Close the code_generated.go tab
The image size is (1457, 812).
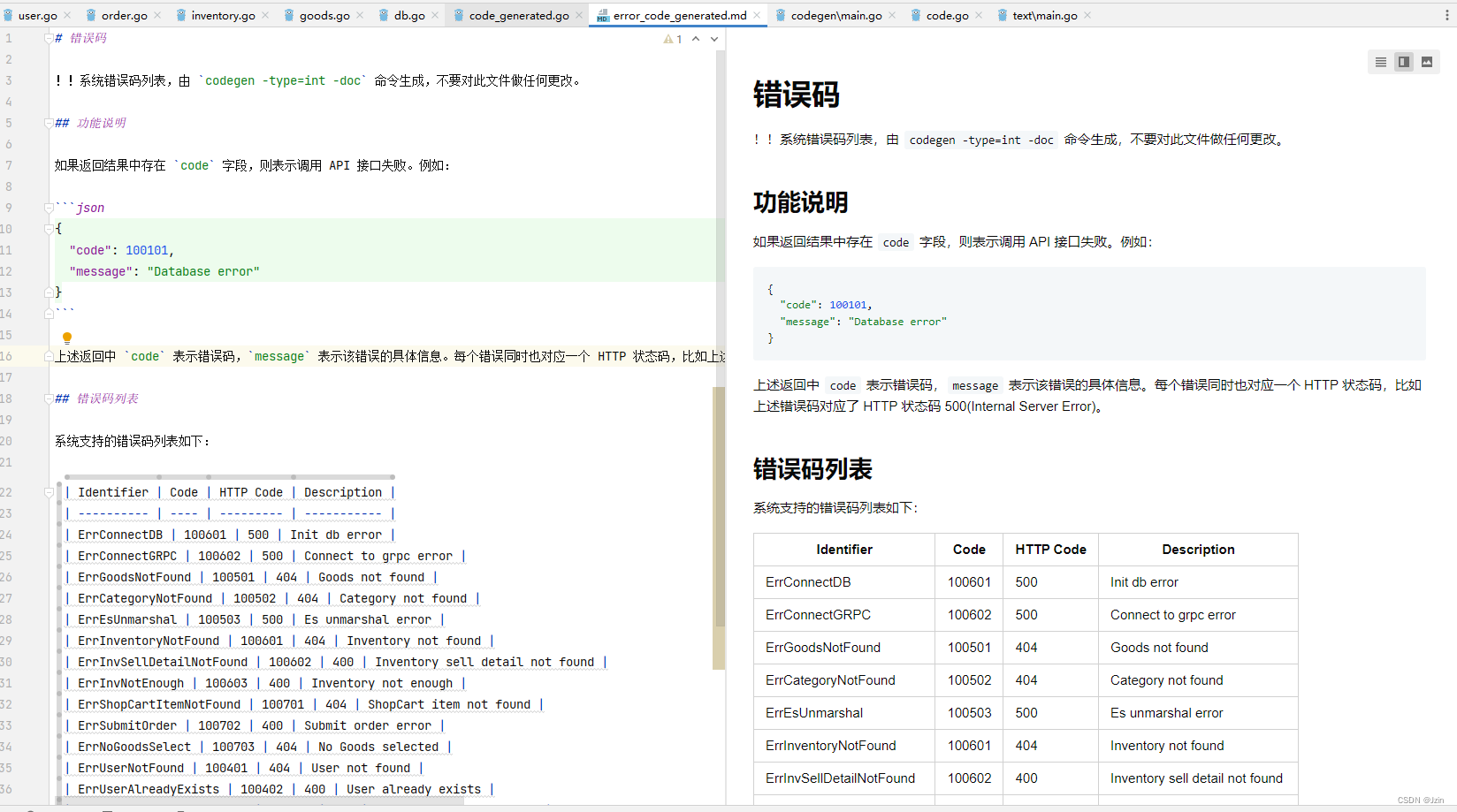click(x=579, y=15)
